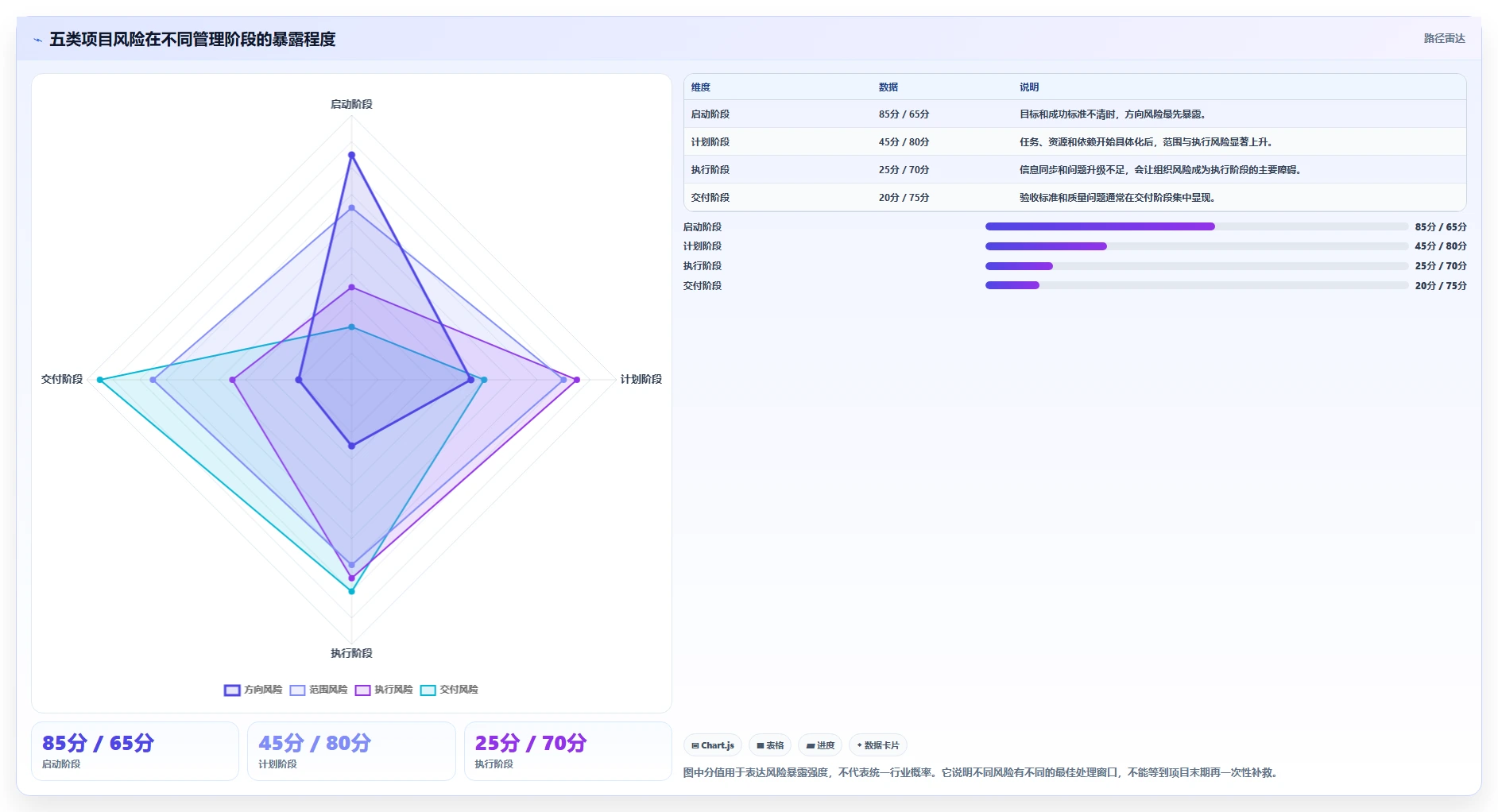Click 交付风险 data point on 执行阶段 axis
The width and height of the screenshot is (1498, 812).
pyautogui.click(x=351, y=591)
